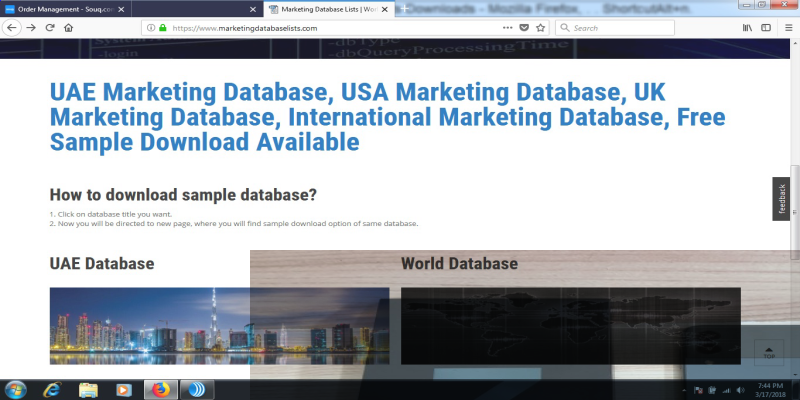This screenshot has width=800, height=400.
Task: Open Windows Explorer folder on taskbar
Action: tap(88, 390)
